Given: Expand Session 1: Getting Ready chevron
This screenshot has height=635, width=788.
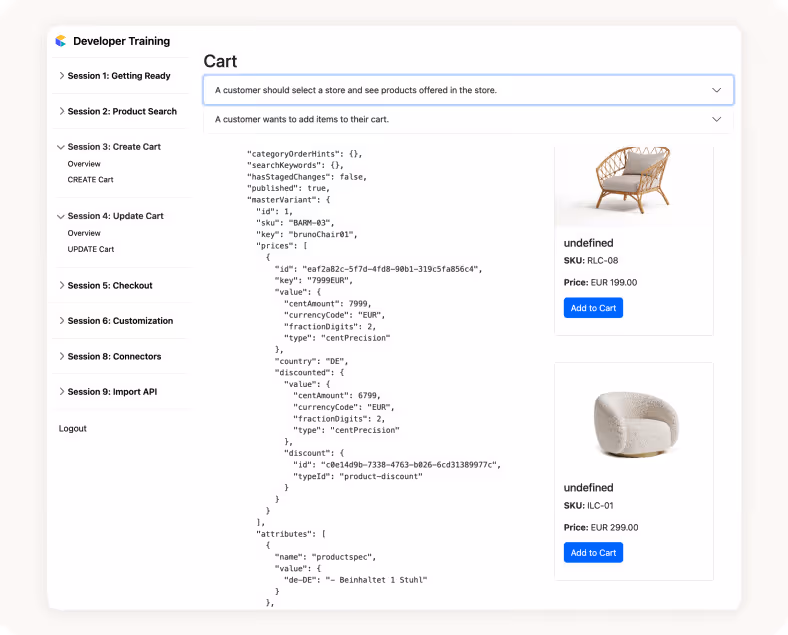Looking at the screenshot, I should click(61, 76).
